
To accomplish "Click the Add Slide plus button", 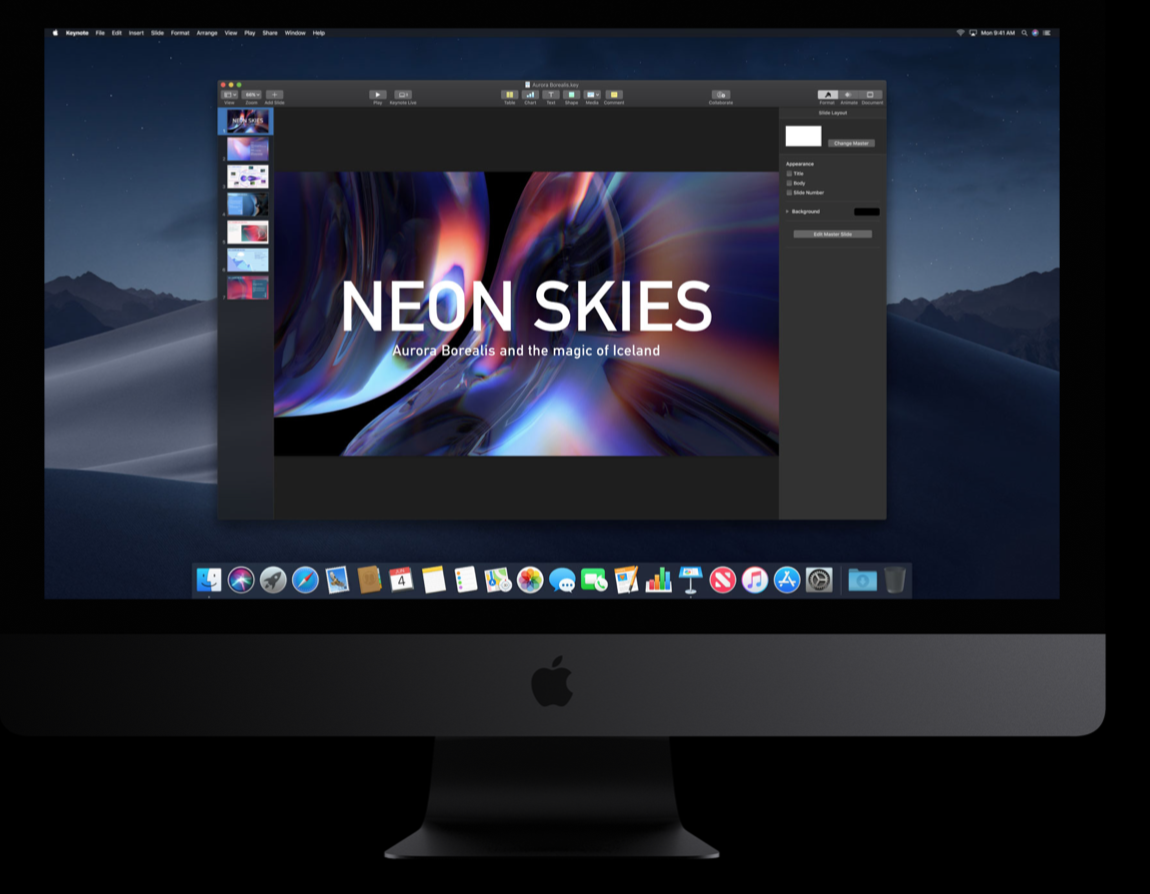I will pyautogui.click(x=274, y=95).
